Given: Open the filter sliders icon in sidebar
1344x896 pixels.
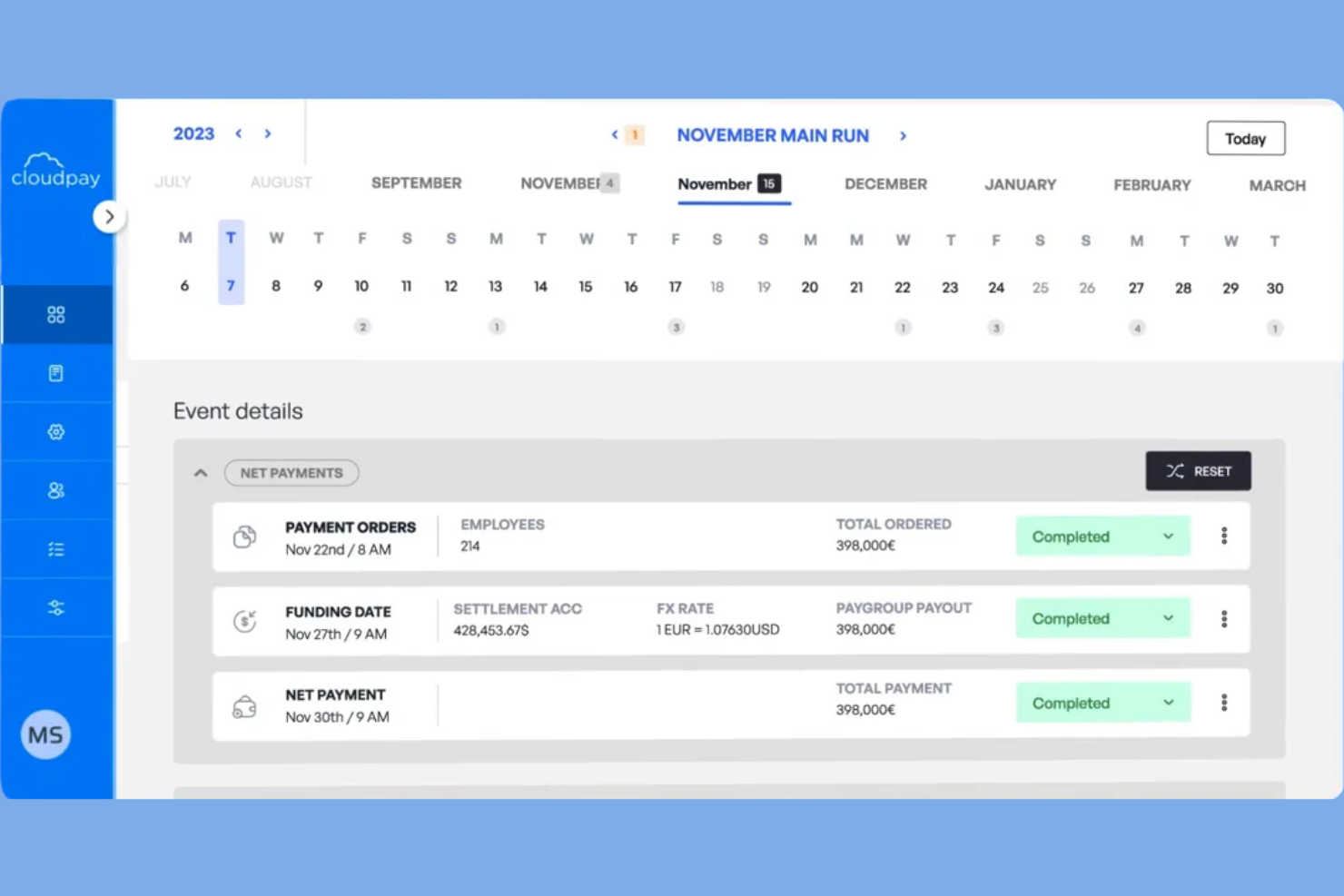Looking at the screenshot, I should click(56, 608).
